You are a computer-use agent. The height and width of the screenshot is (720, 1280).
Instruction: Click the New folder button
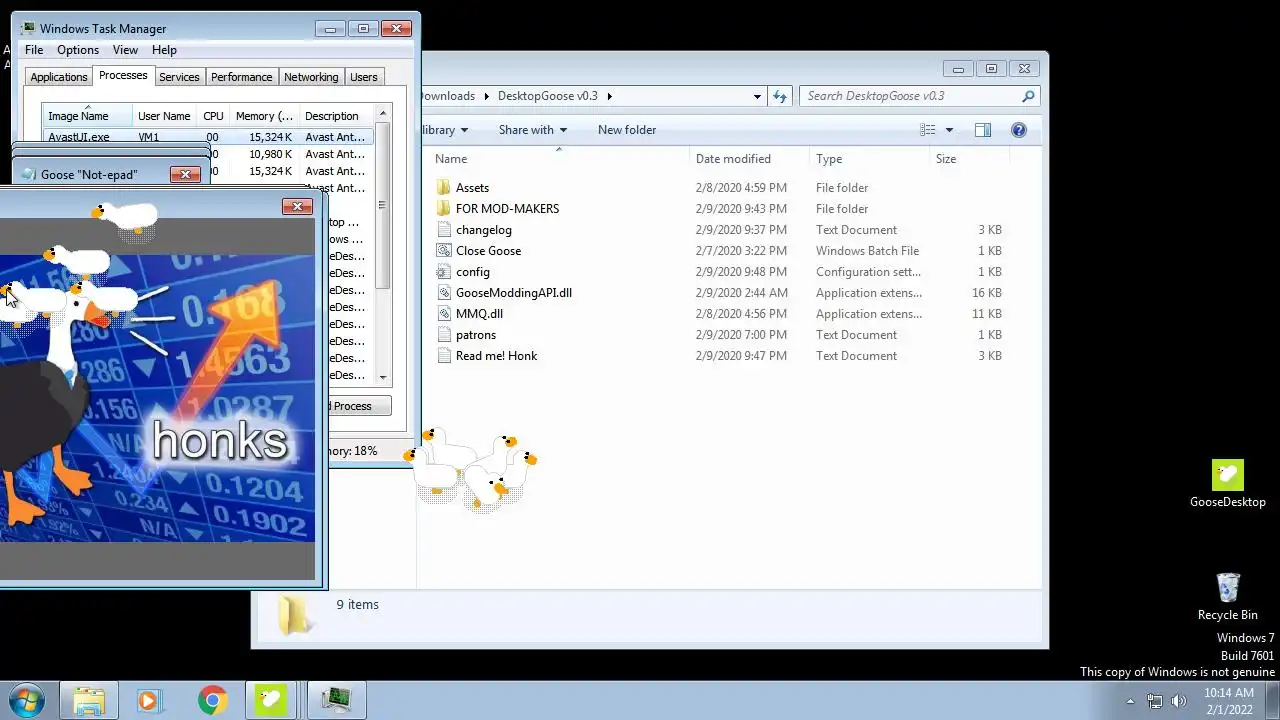pyautogui.click(x=627, y=130)
